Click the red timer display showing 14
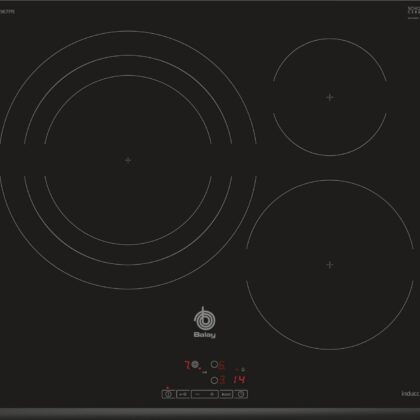 point(239,380)
